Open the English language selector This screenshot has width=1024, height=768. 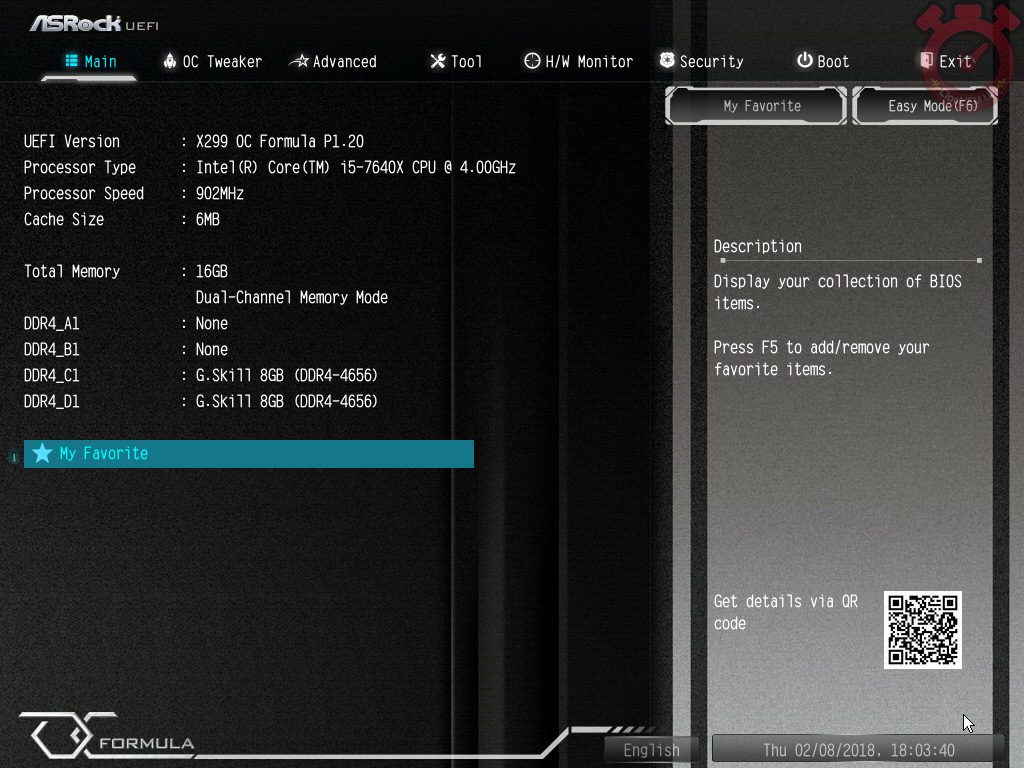pyautogui.click(x=651, y=750)
